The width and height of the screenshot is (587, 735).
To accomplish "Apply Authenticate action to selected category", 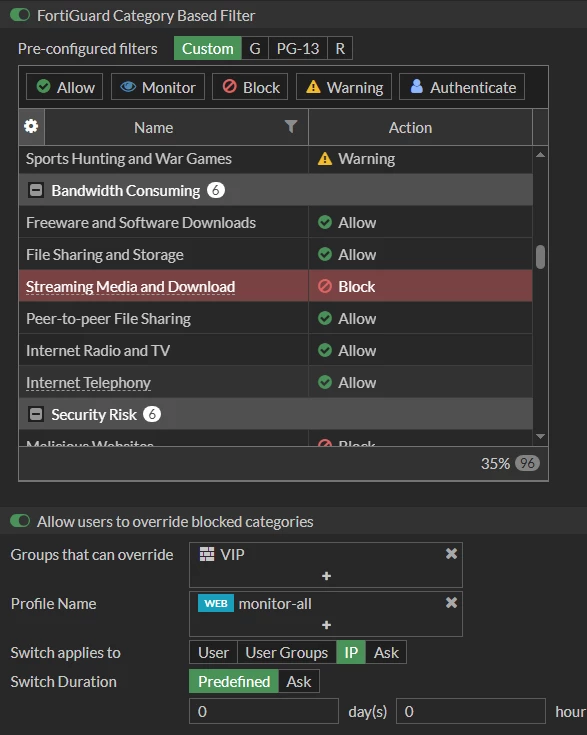I will pos(462,87).
